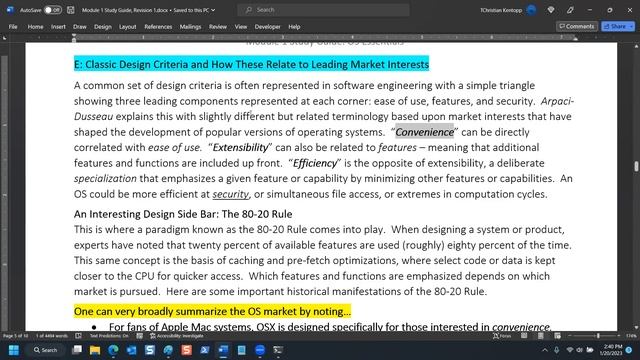The height and width of the screenshot is (360, 640).
Task: Open File Explorer from the taskbar
Action: [x=95, y=350]
